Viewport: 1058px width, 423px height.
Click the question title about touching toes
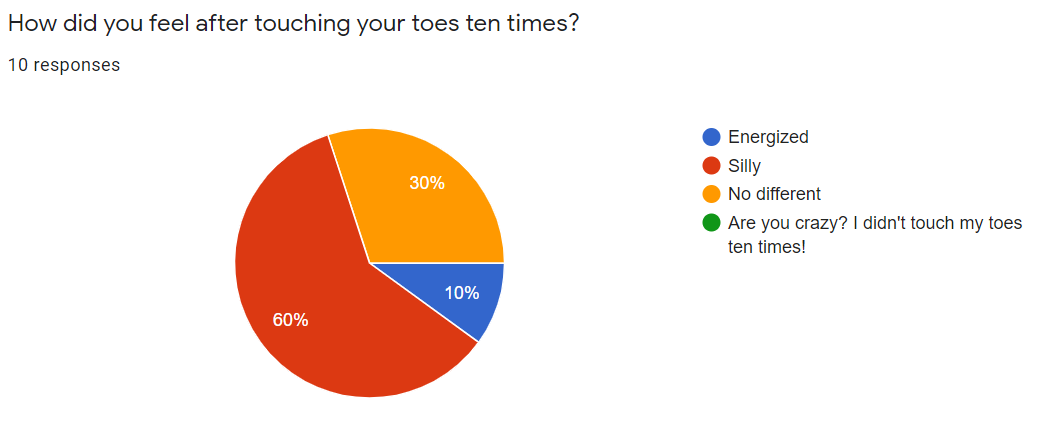pos(293,24)
